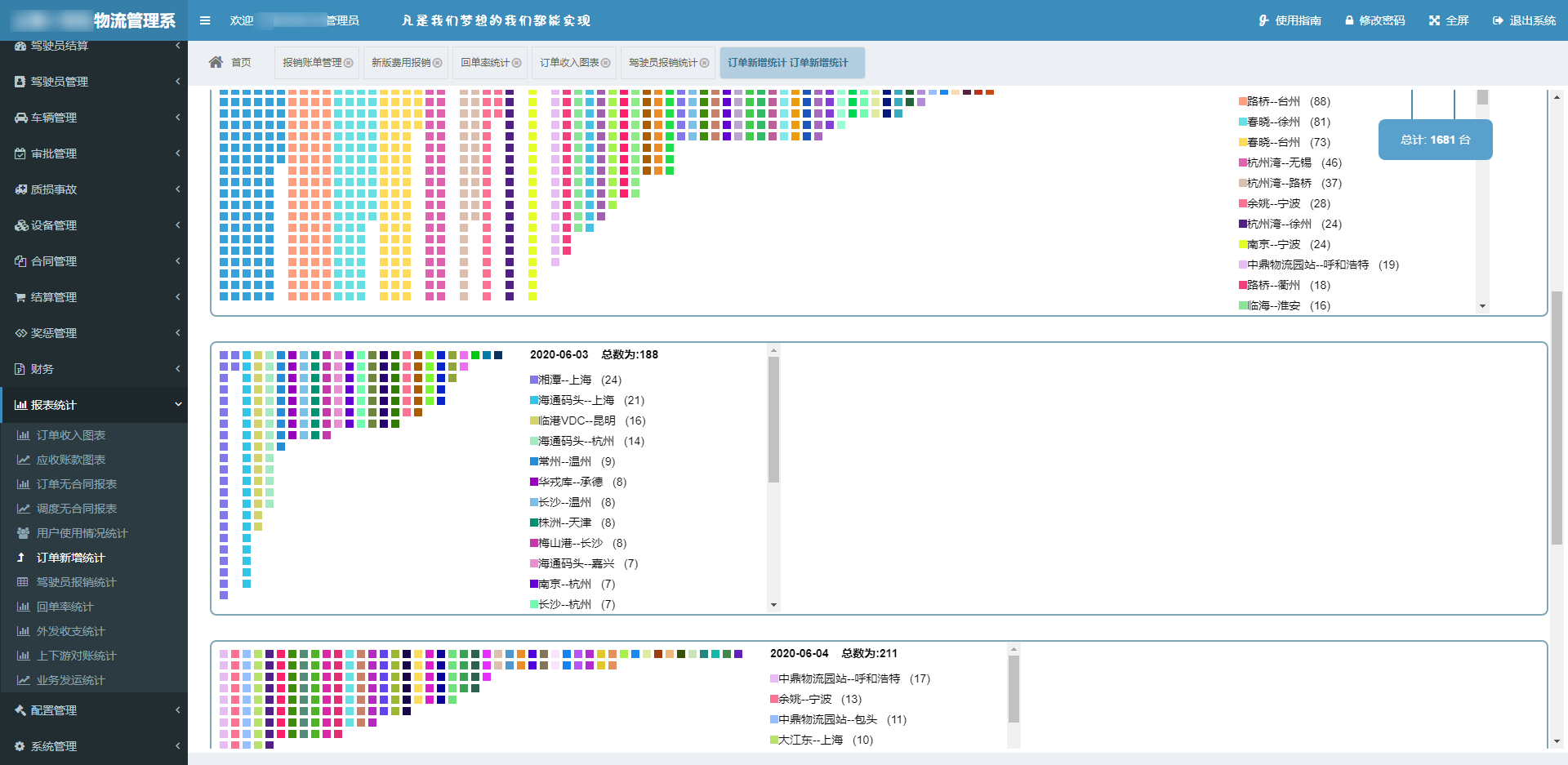
Task: Click the 设备管理 cubes icon
Action: coord(20,225)
